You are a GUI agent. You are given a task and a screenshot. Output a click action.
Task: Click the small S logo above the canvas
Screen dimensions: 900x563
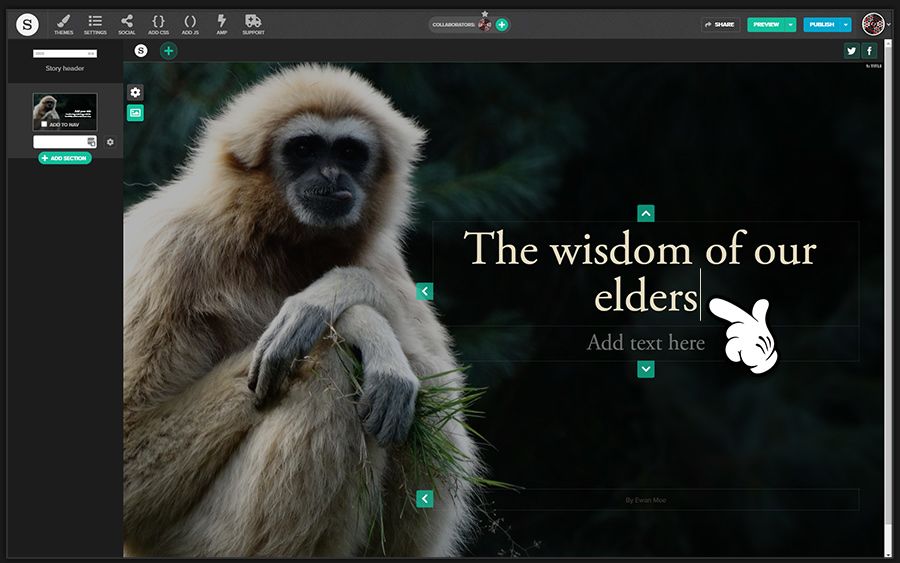coord(141,51)
